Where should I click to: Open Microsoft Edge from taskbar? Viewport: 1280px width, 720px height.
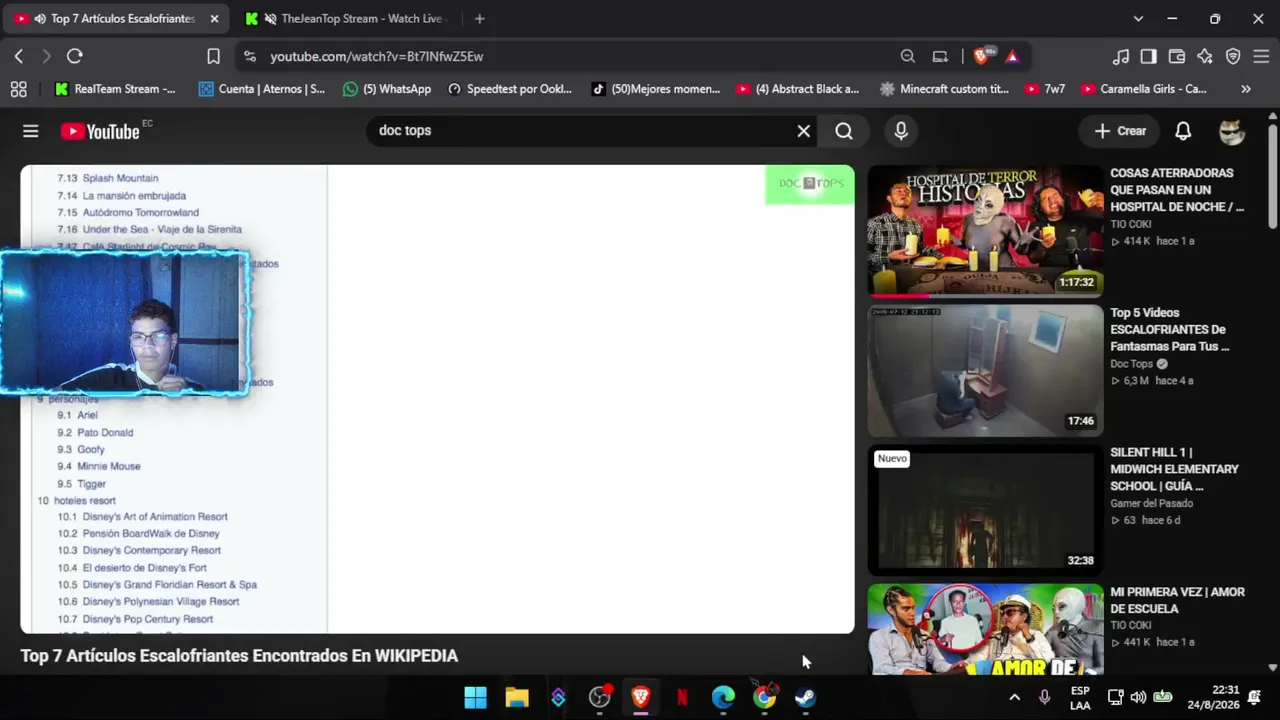tap(723, 697)
